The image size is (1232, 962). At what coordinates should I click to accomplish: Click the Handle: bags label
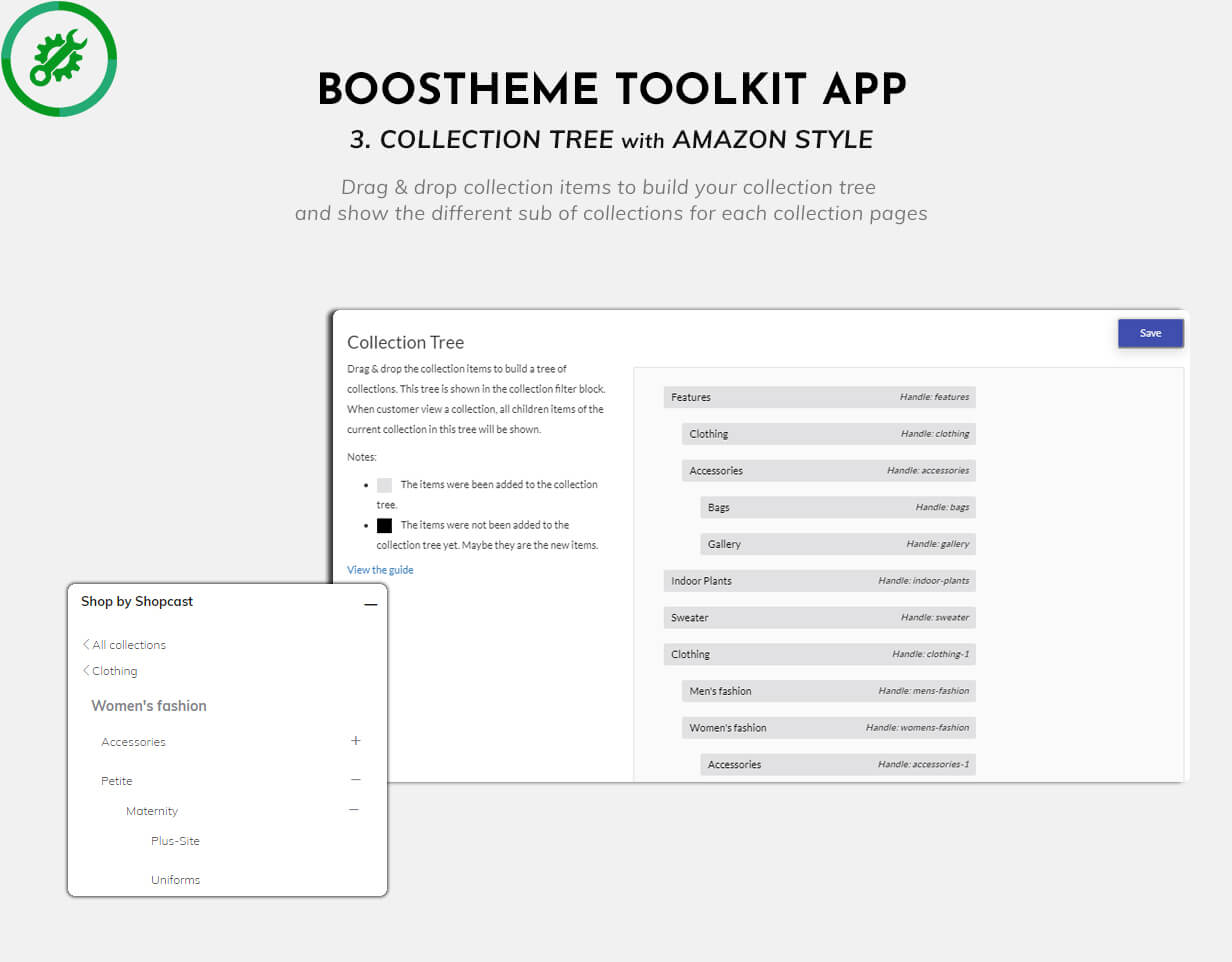942,508
